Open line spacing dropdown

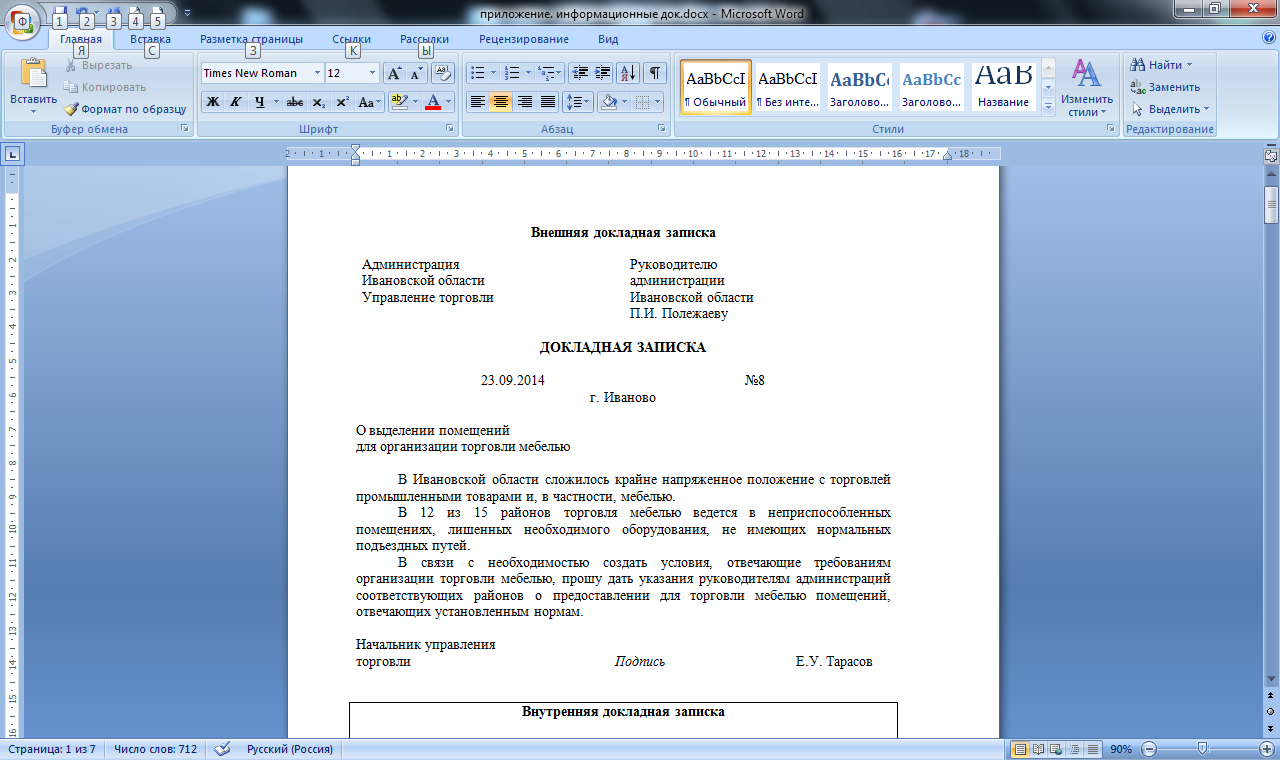tap(578, 102)
